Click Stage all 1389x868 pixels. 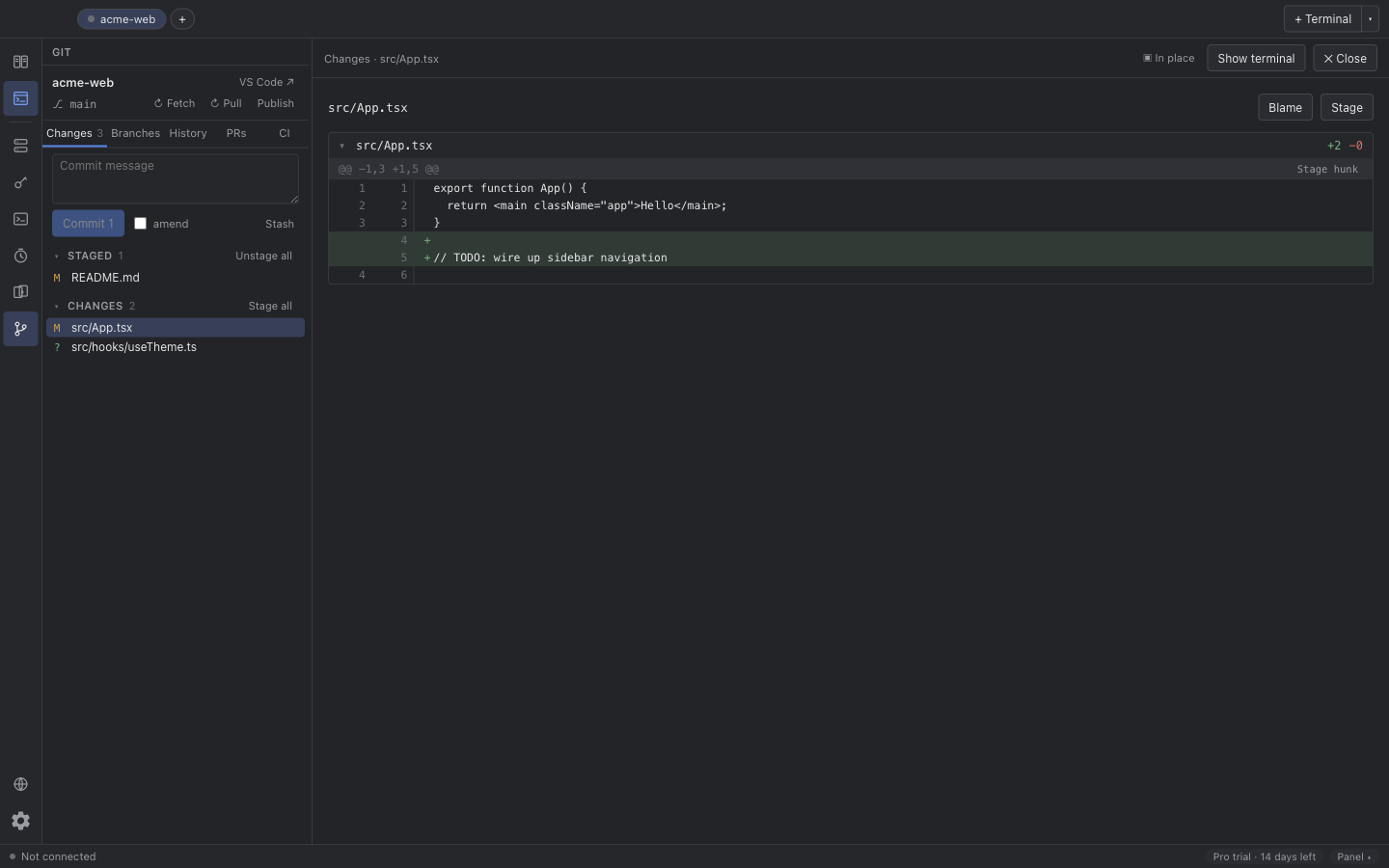click(x=270, y=306)
